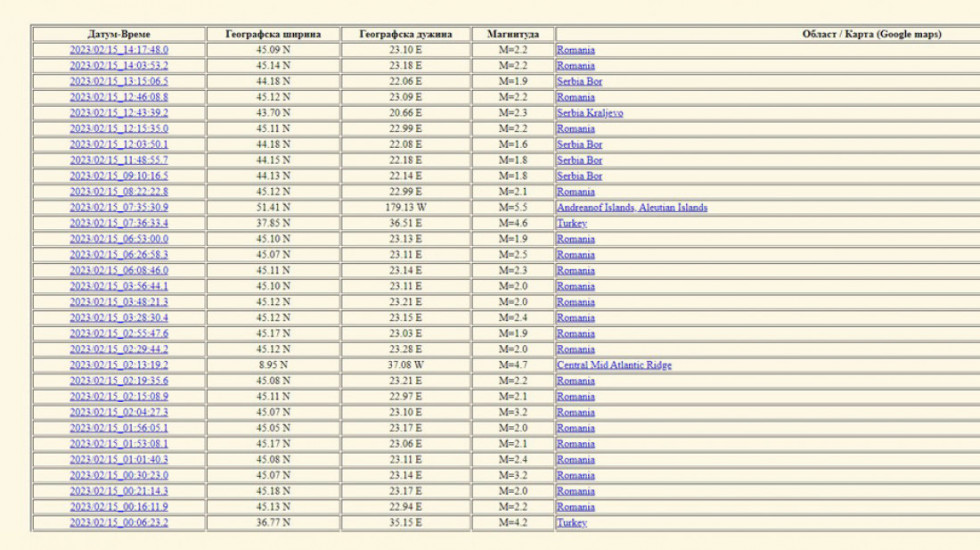Open the 00:30:23.0 earthquake entry link

point(118,475)
